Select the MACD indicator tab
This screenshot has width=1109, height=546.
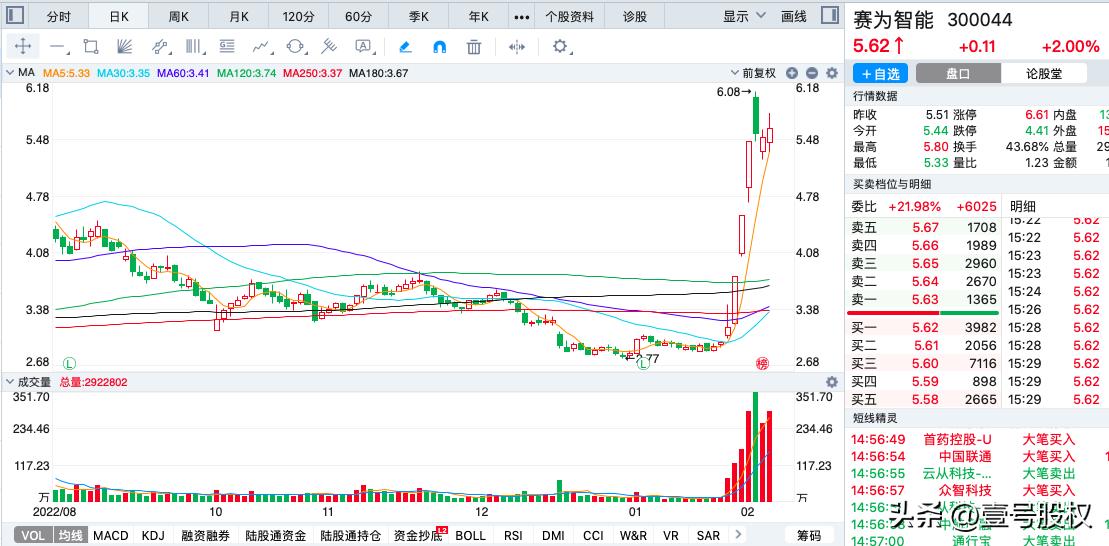tap(110, 535)
